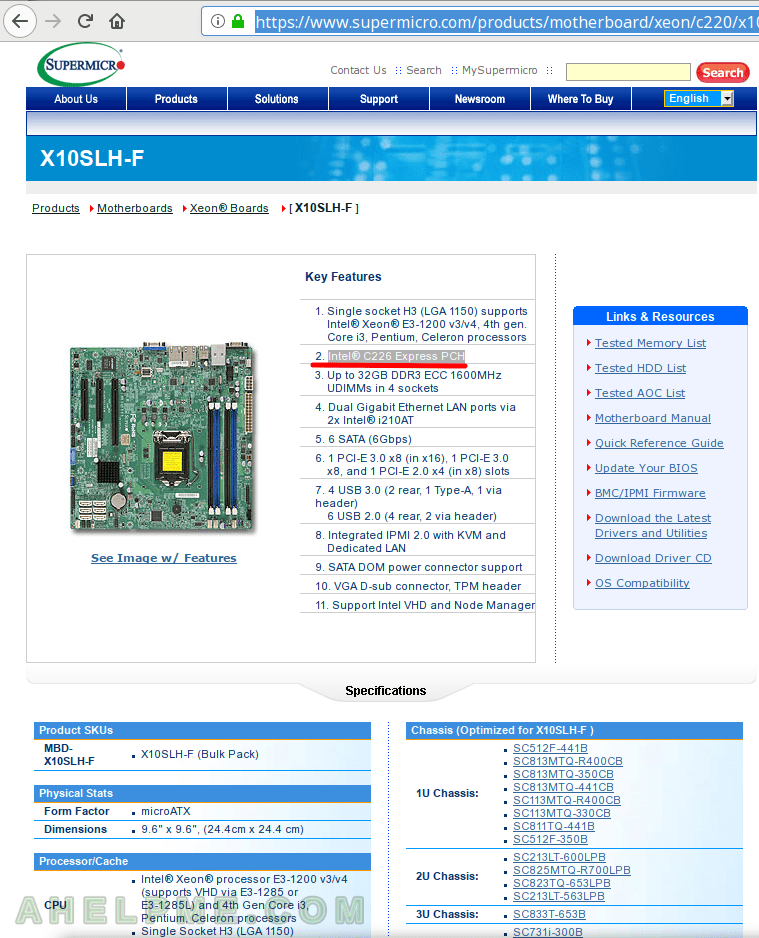Image resolution: width=759 pixels, height=938 pixels.
Task: Reload the page with the refresh icon
Action: [x=85, y=22]
